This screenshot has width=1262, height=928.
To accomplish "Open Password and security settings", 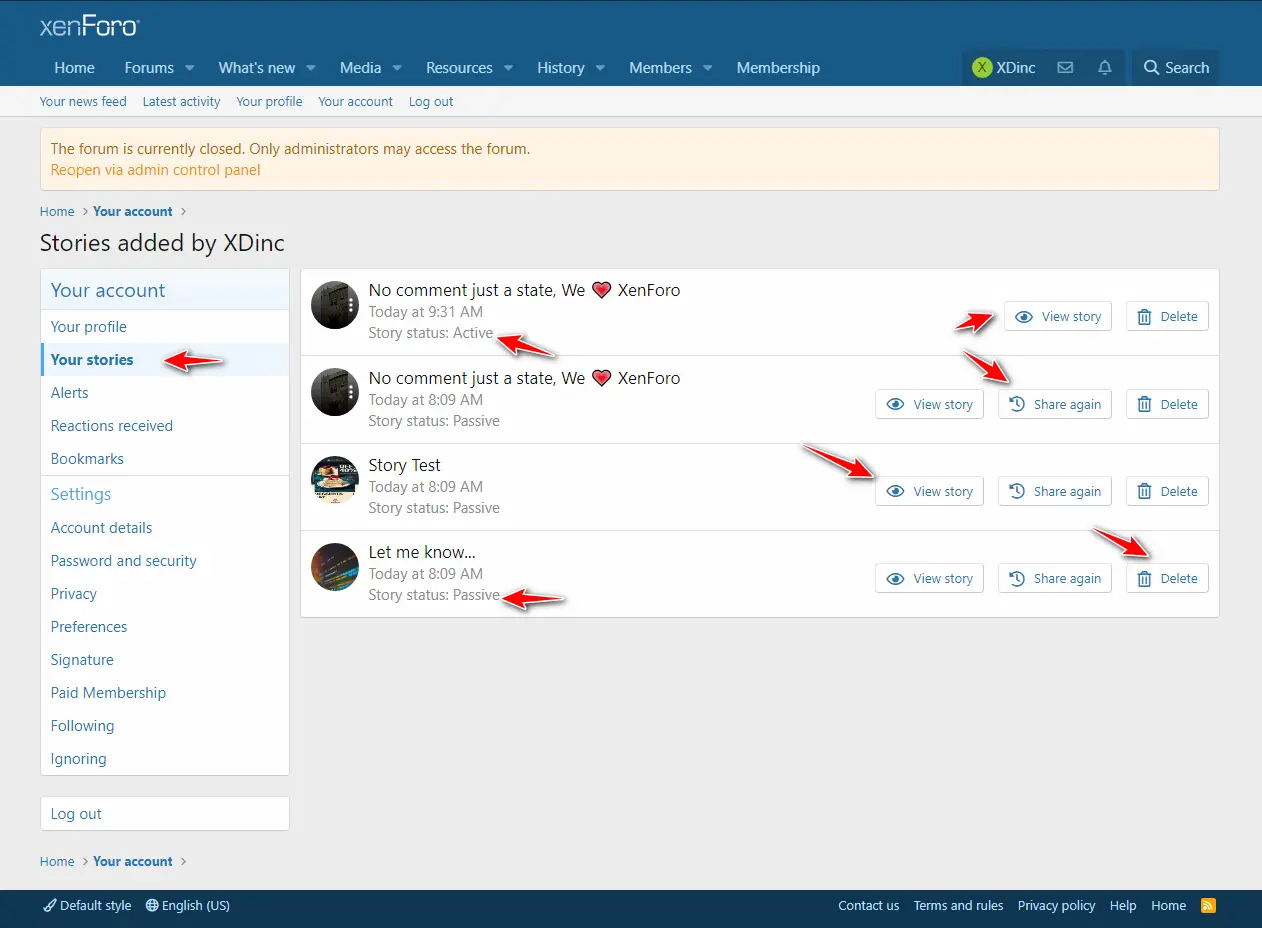I will point(124,561).
